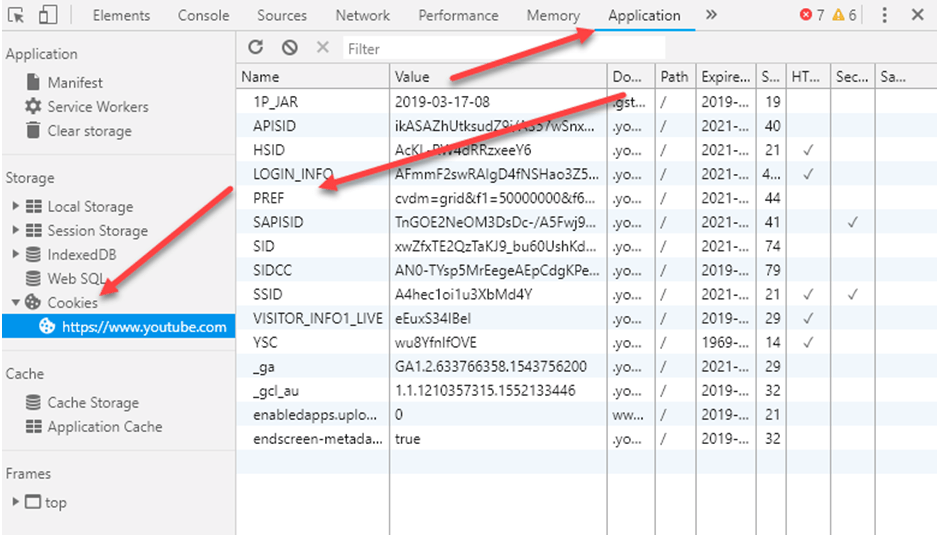This screenshot has width=941, height=535.
Task: Switch to the Console tab
Action: coord(203,15)
